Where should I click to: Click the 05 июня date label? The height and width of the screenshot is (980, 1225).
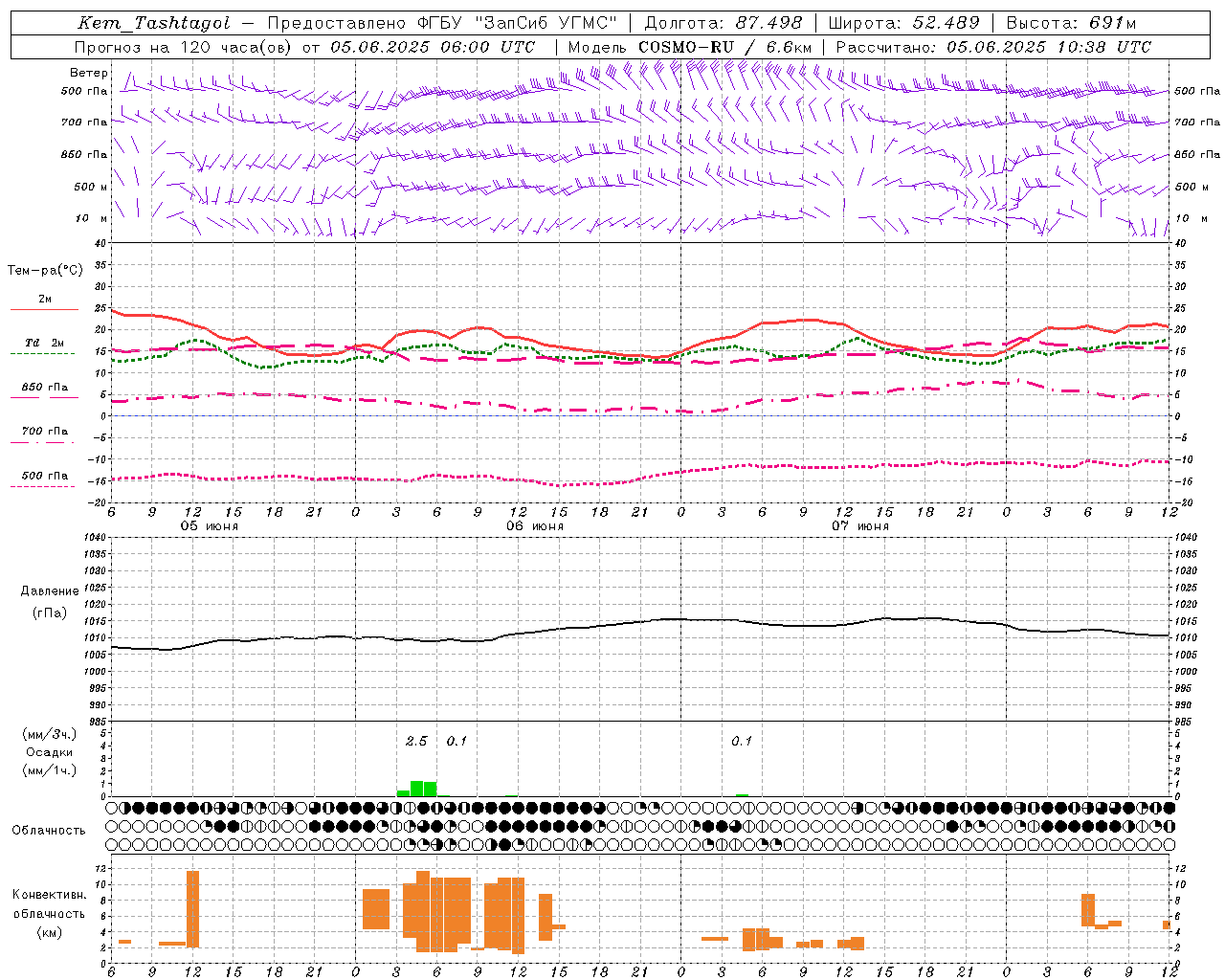(210, 526)
